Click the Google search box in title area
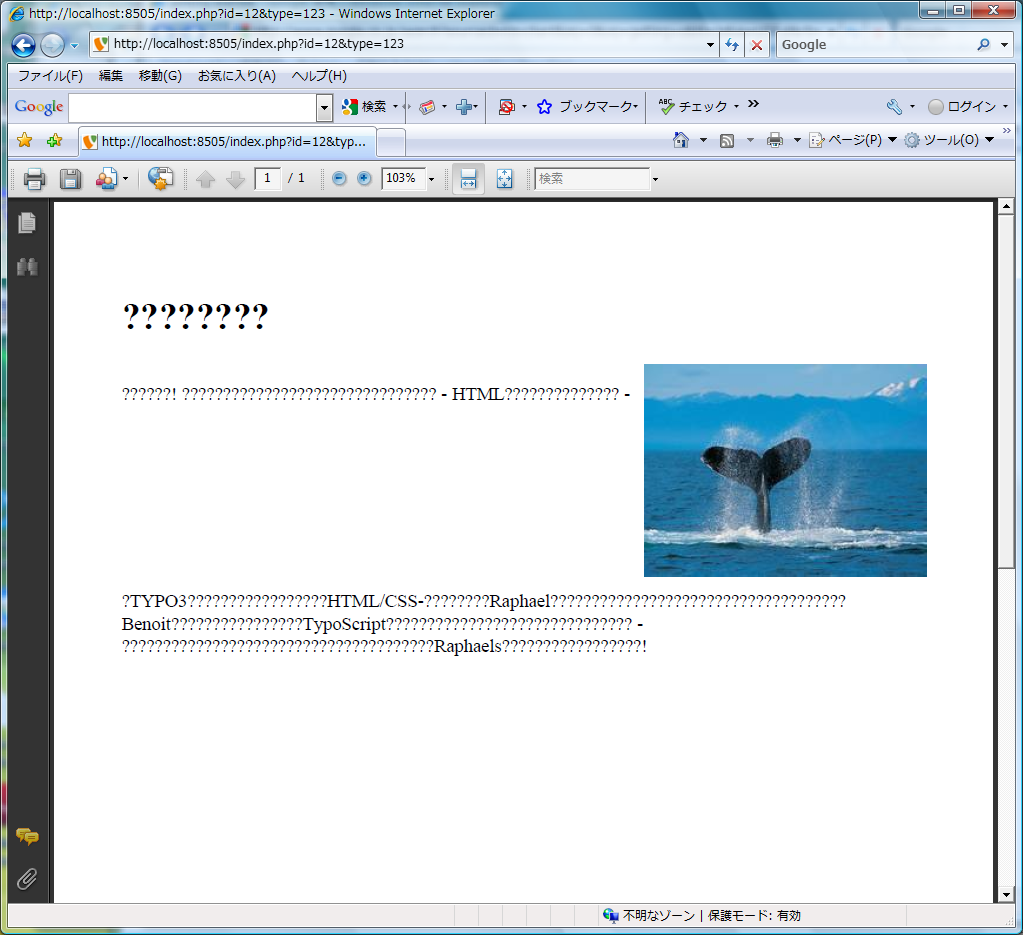The width and height of the screenshot is (1023, 935). click(874, 44)
